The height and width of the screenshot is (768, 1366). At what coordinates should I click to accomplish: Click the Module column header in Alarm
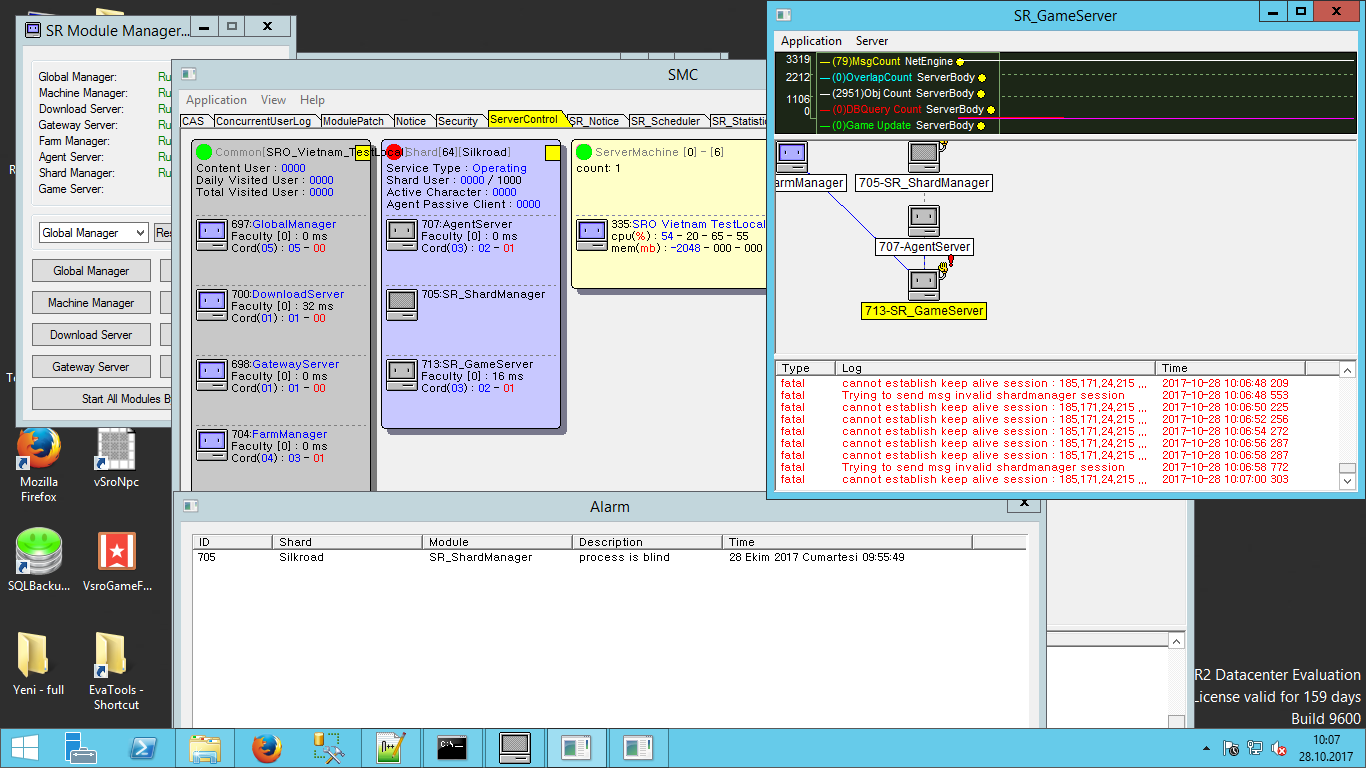click(x=497, y=542)
